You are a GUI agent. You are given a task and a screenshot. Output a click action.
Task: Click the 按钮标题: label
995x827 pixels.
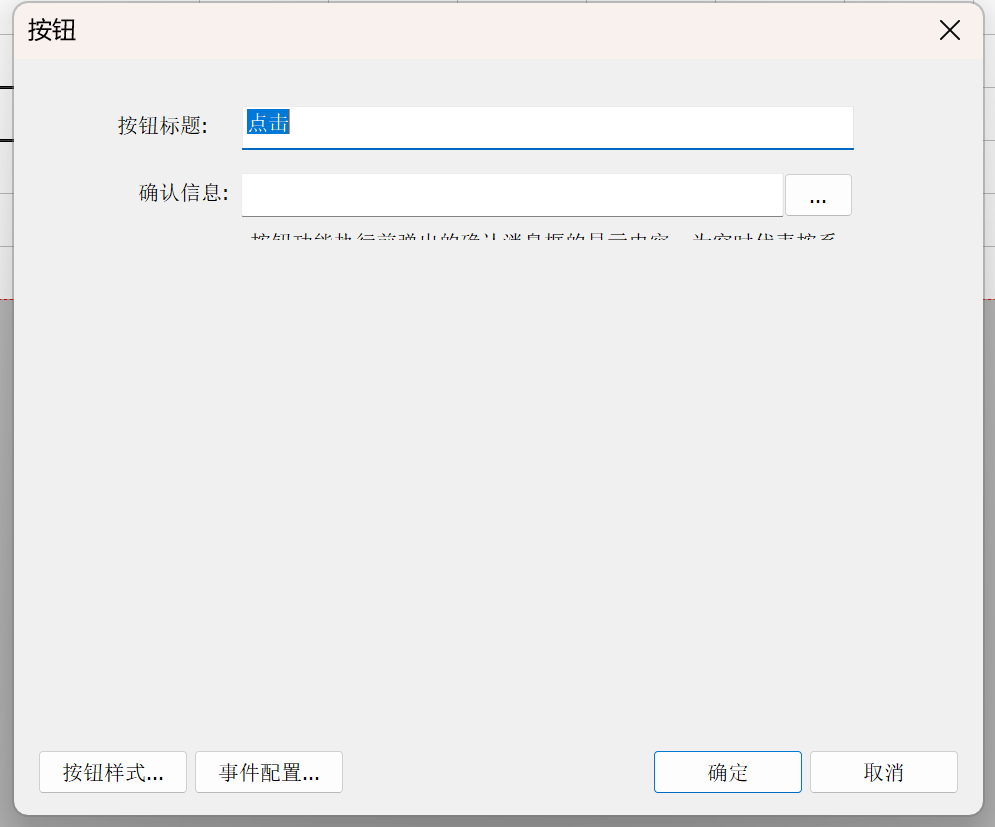pyautogui.click(x=162, y=126)
